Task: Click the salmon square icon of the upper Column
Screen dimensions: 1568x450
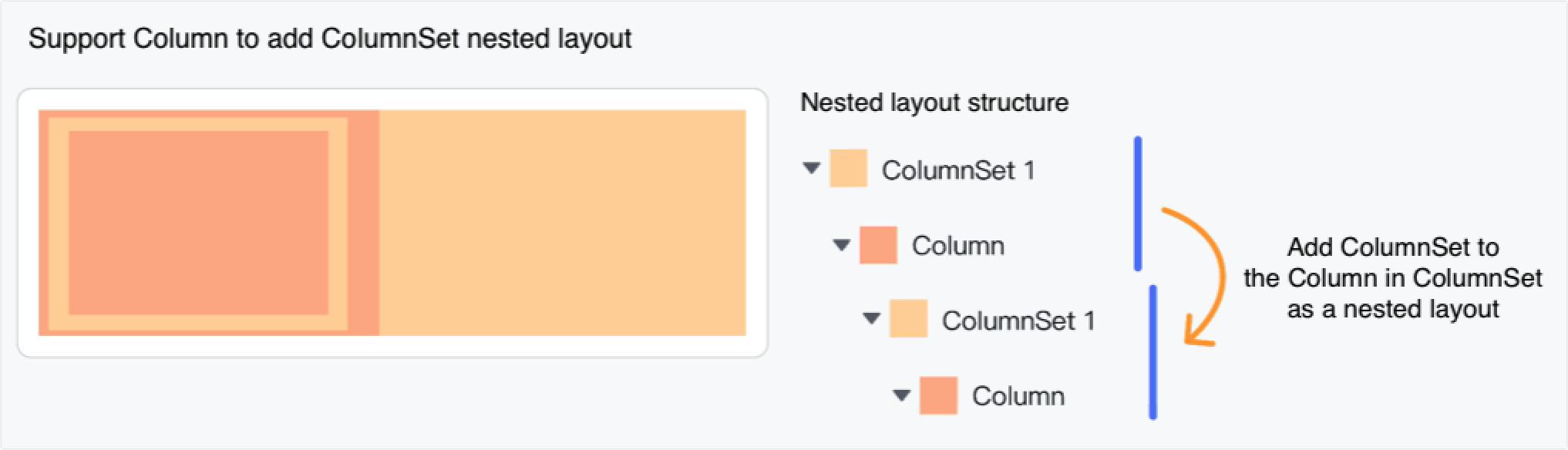Action: pyautogui.click(x=878, y=245)
